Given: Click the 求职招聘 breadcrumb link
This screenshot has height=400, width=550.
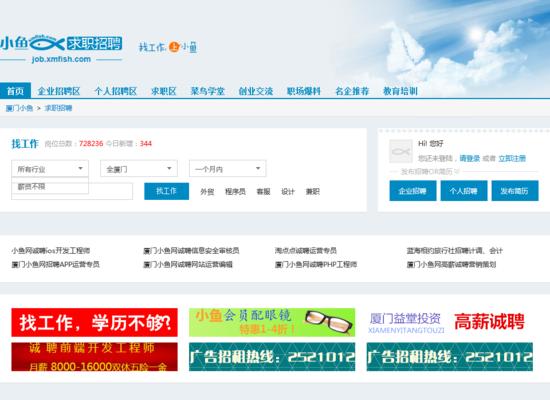Looking at the screenshot, I should coord(58,108).
